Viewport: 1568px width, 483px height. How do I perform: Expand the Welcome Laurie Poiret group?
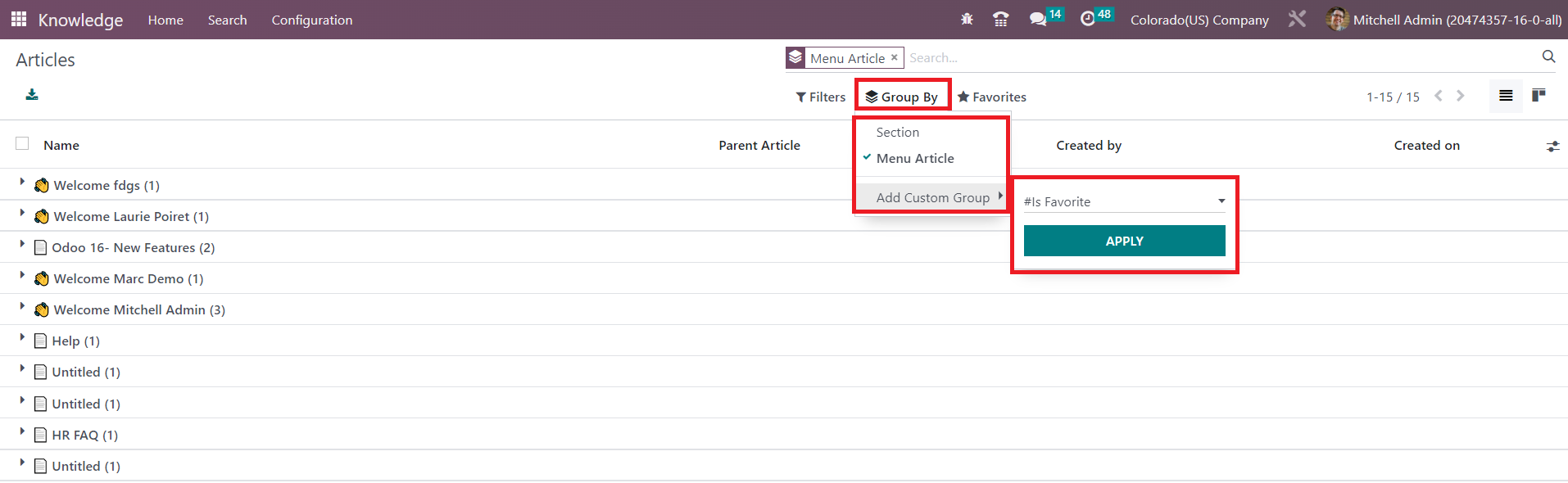pos(22,214)
